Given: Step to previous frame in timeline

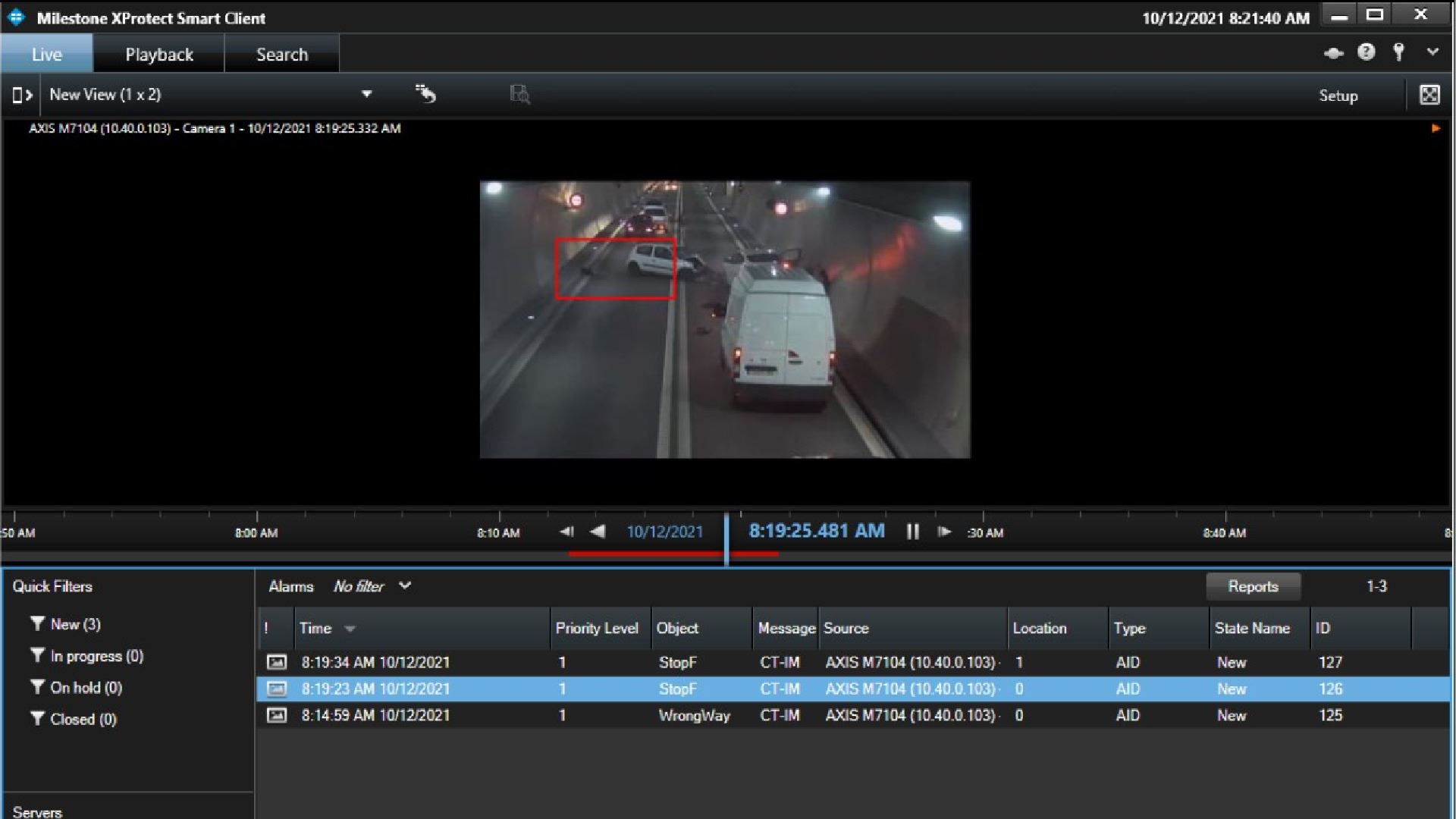Looking at the screenshot, I should click(x=566, y=532).
